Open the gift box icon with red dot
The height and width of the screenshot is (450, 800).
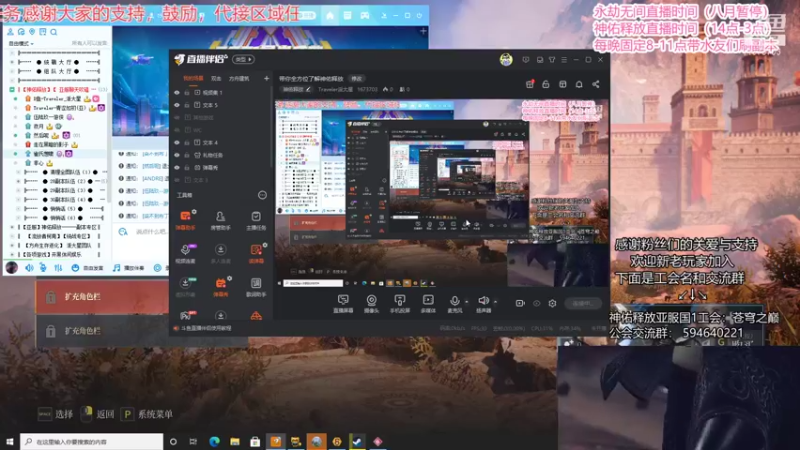pos(530,84)
